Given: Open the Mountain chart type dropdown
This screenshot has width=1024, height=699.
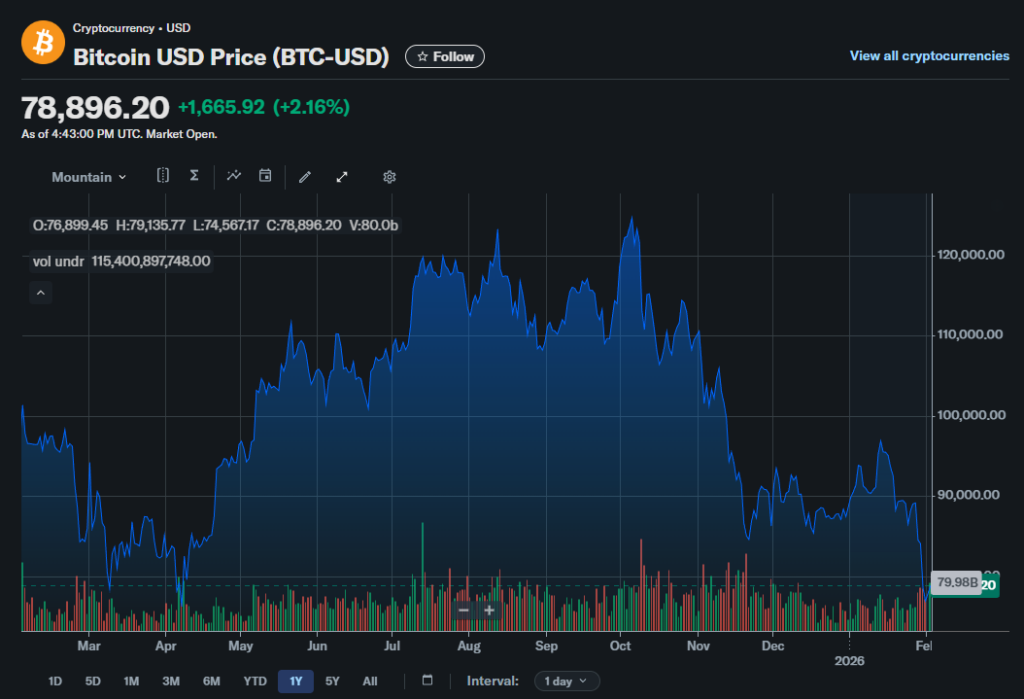Looking at the screenshot, I should pyautogui.click(x=88, y=176).
